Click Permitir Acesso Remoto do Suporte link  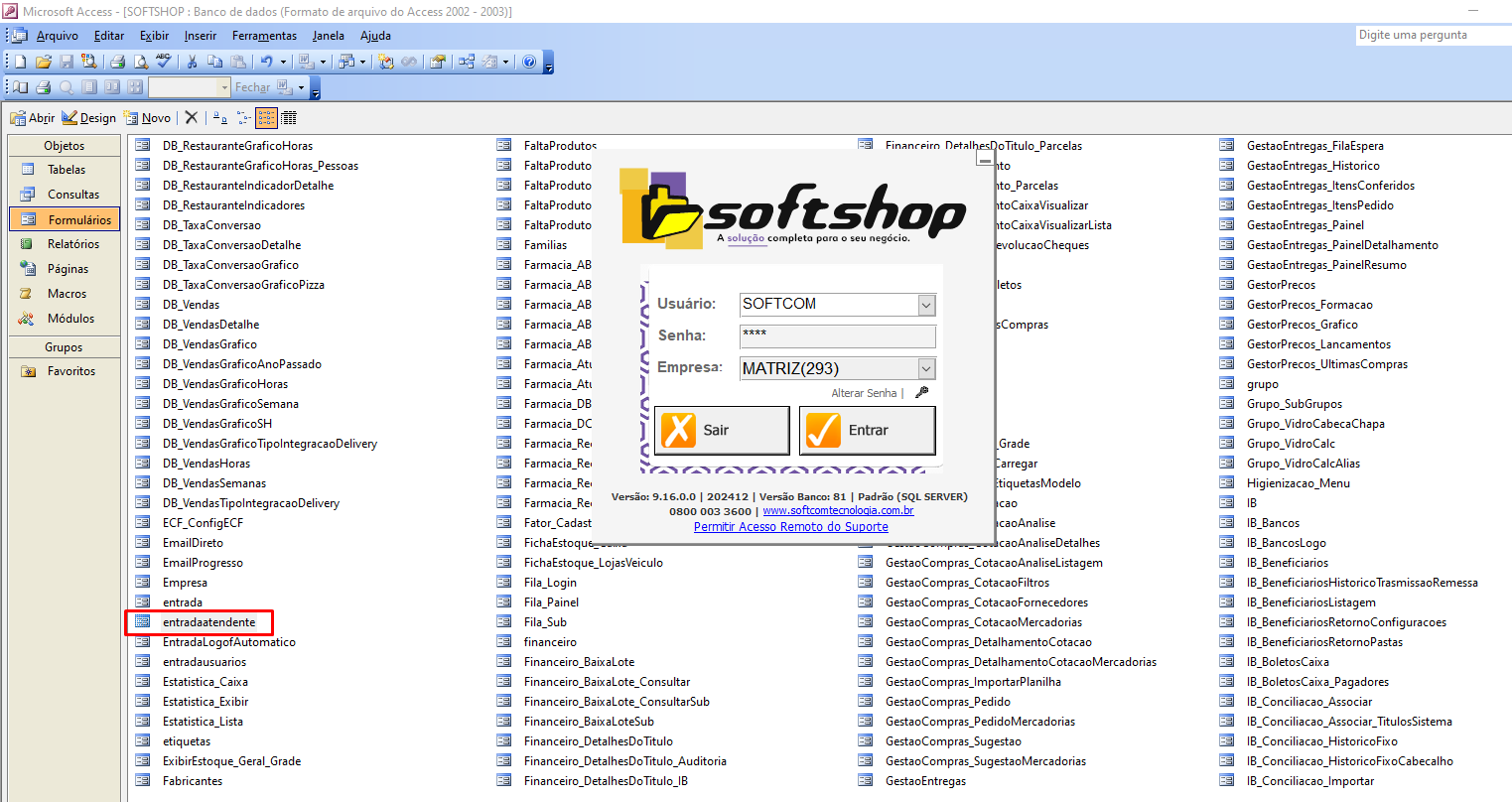pyautogui.click(x=790, y=527)
